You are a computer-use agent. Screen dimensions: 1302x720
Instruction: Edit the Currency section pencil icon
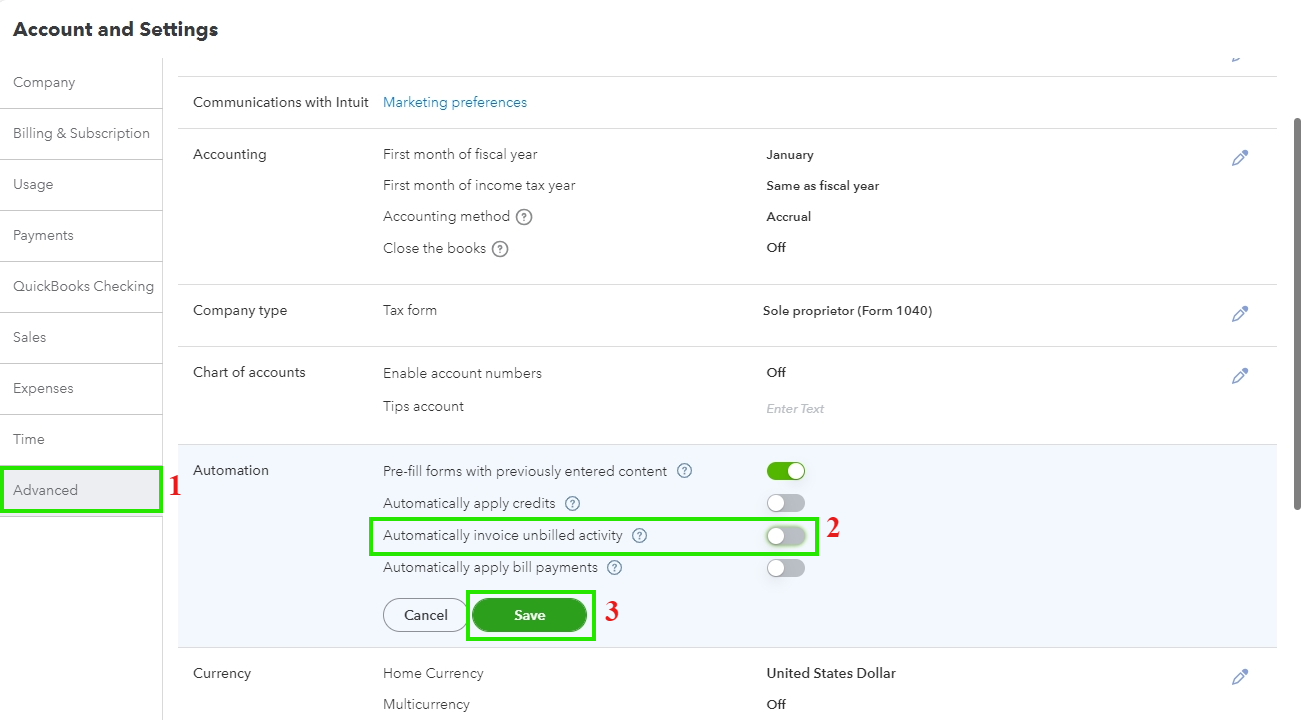tap(1240, 676)
